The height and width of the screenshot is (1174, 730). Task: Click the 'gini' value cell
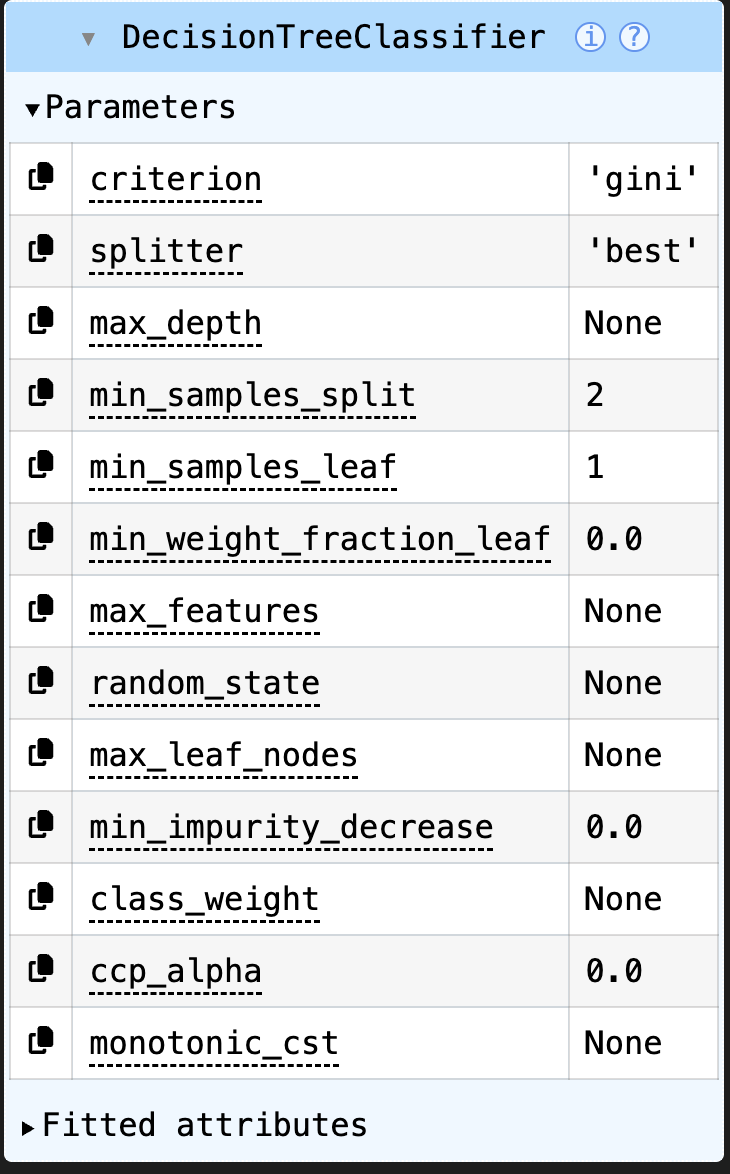643,179
